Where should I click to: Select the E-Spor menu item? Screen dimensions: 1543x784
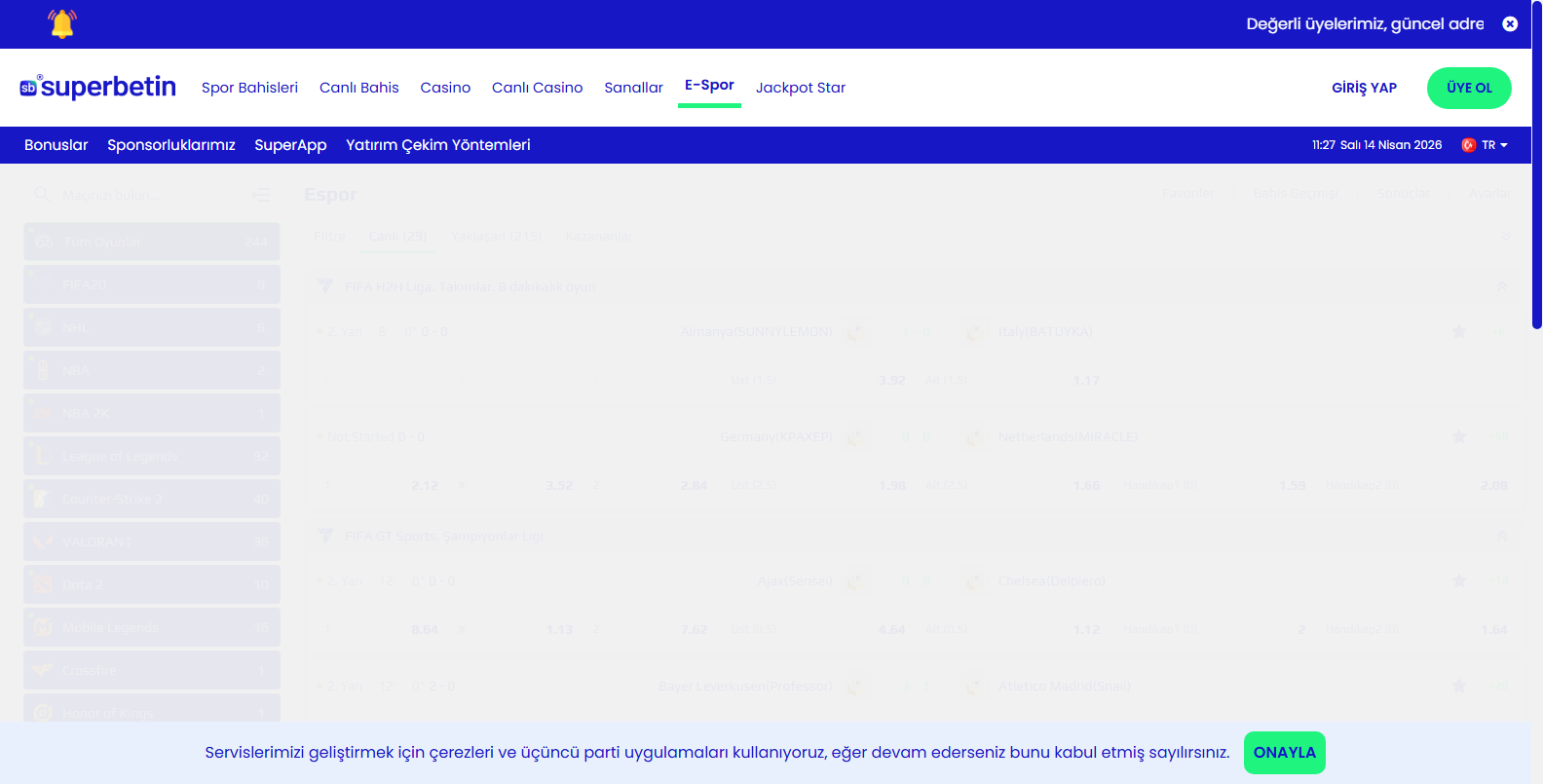coord(709,86)
